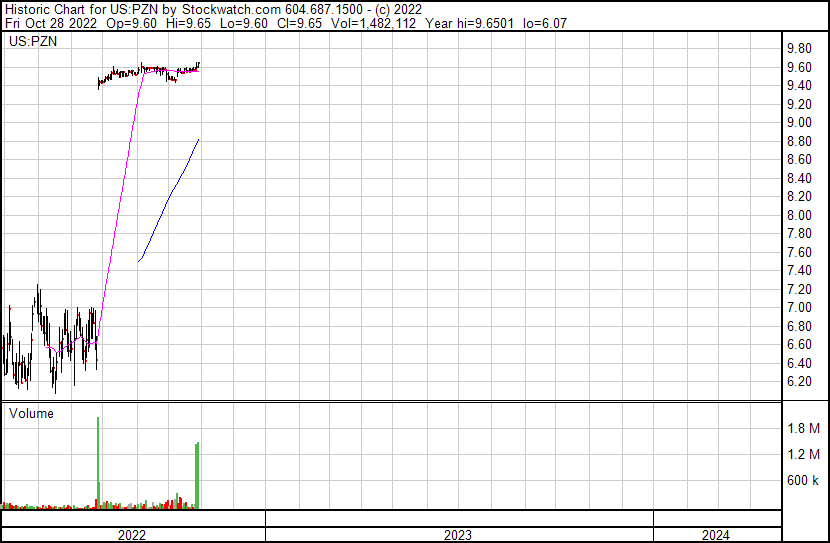Click the US:PZN ticker label in chart

click(x=33, y=41)
